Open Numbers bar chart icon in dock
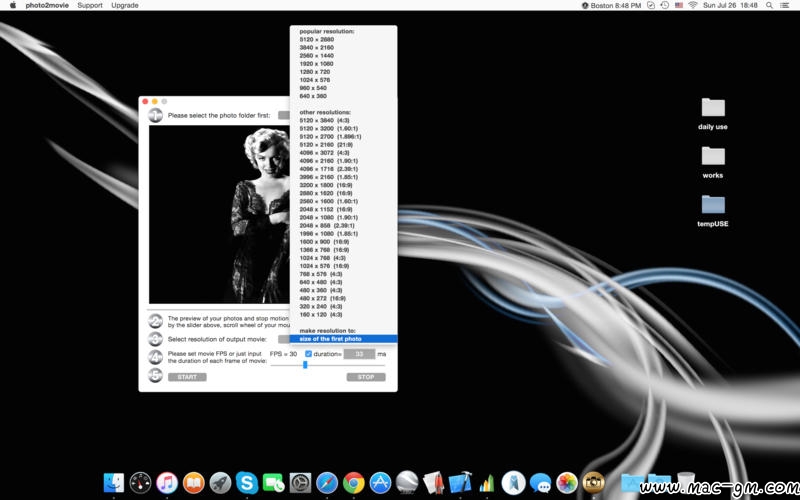Image resolution: width=800 pixels, height=500 pixels. [488, 482]
